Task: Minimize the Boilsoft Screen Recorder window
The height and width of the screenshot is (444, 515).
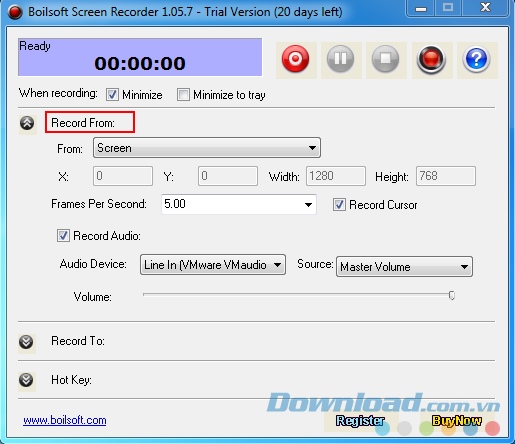Action: click(421, 8)
